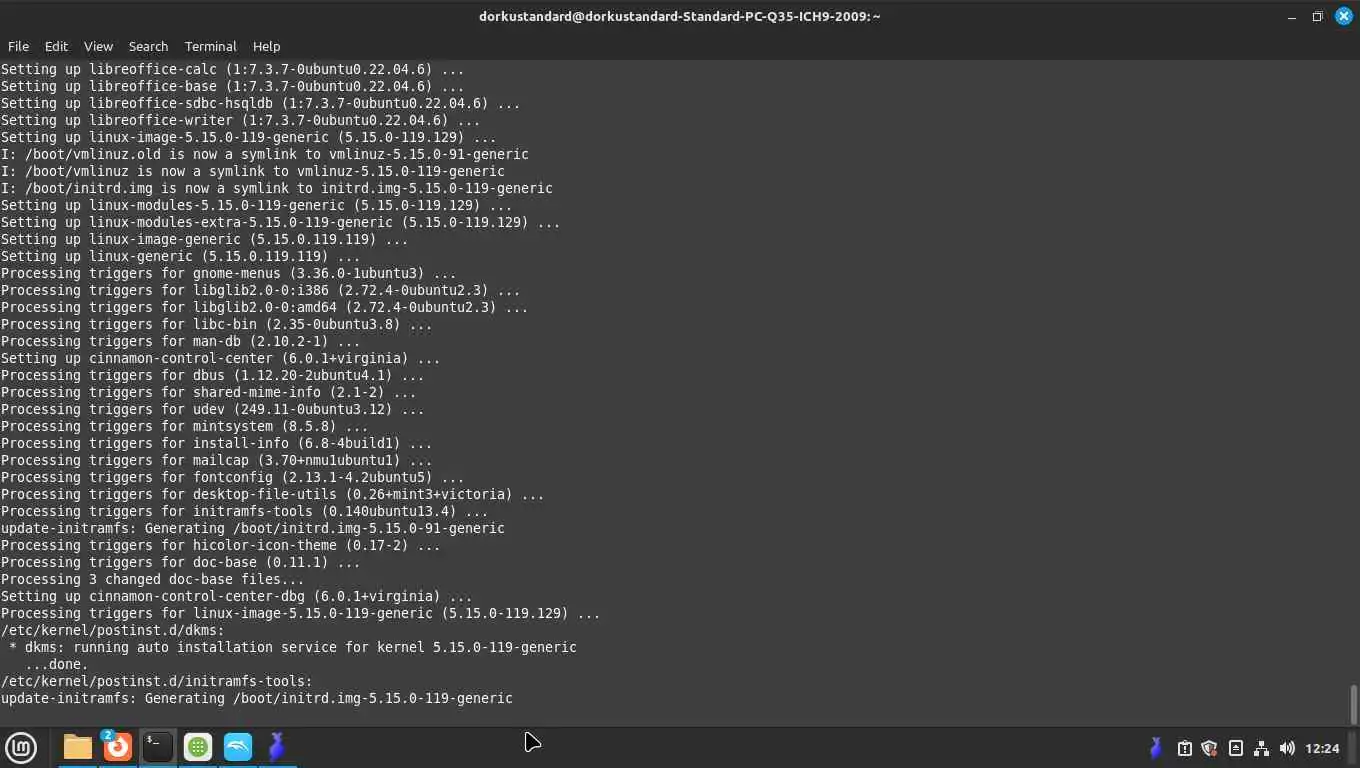Open the file manager from the panel
Viewport: 1360px width, 768px height.
pos(78,747)
